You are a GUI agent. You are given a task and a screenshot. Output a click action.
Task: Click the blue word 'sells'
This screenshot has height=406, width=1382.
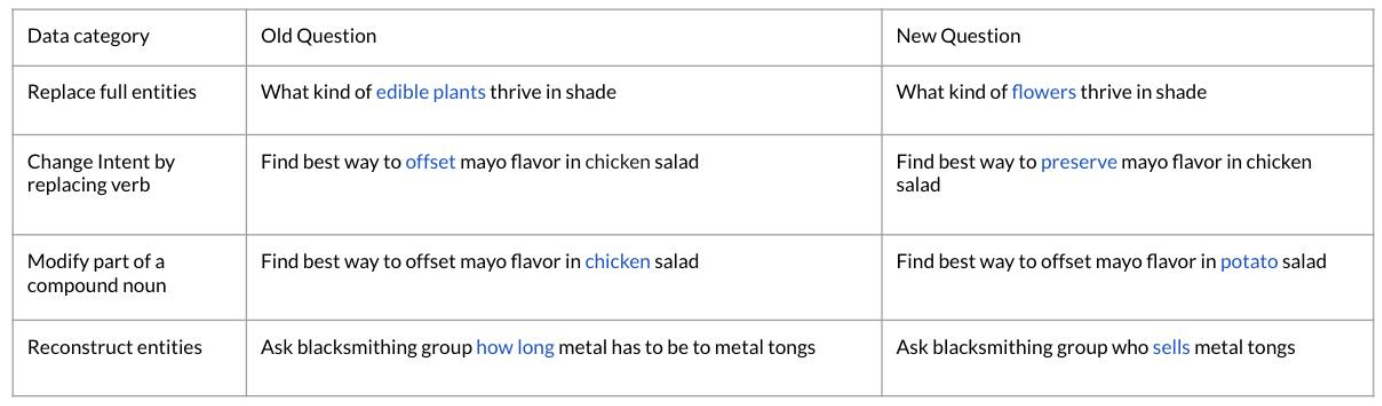1171,348
